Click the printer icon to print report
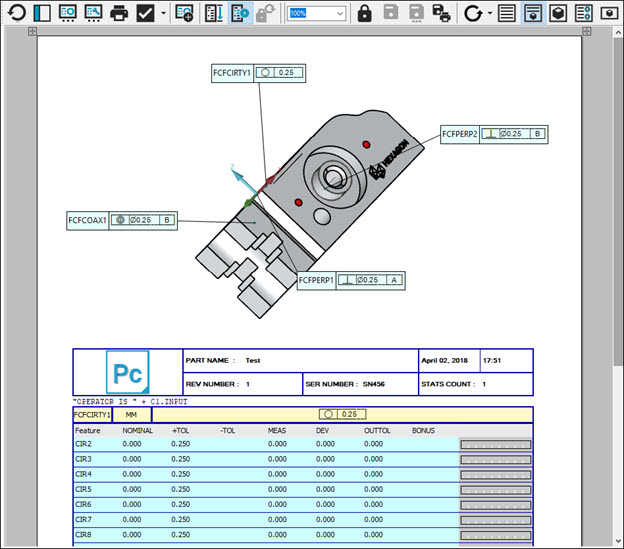624x549 pixels. click(x=119, y=13)
